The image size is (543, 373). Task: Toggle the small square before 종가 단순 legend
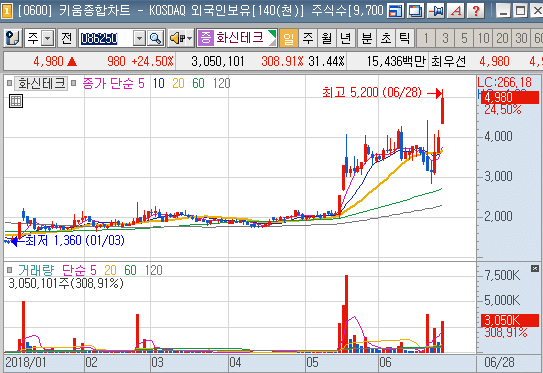tap(73, 83)
